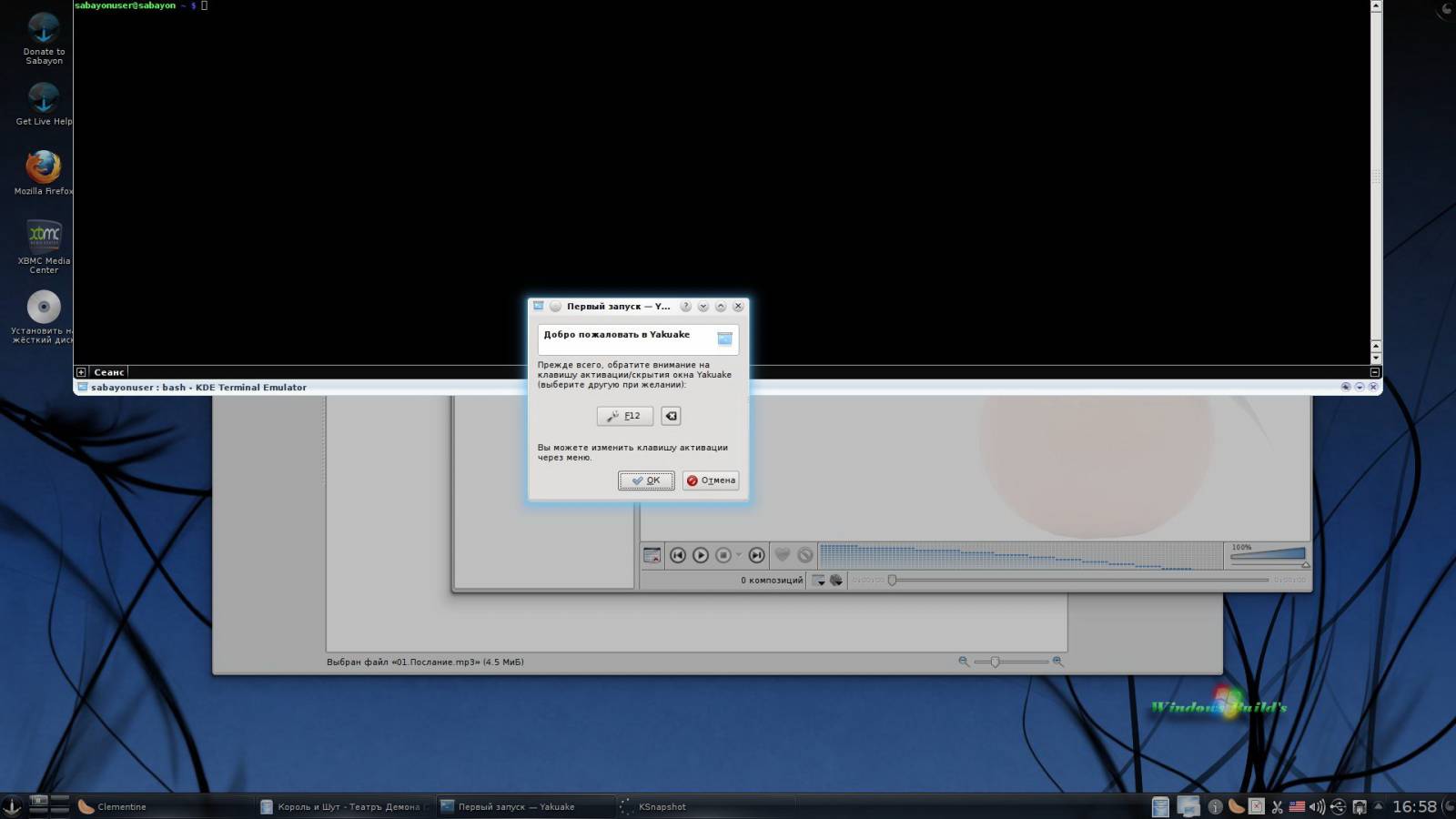The height and width of the screenshot is (819, 1456).
Task: Click the Love heart icon in Clementine
Action: tap(782, 555)
